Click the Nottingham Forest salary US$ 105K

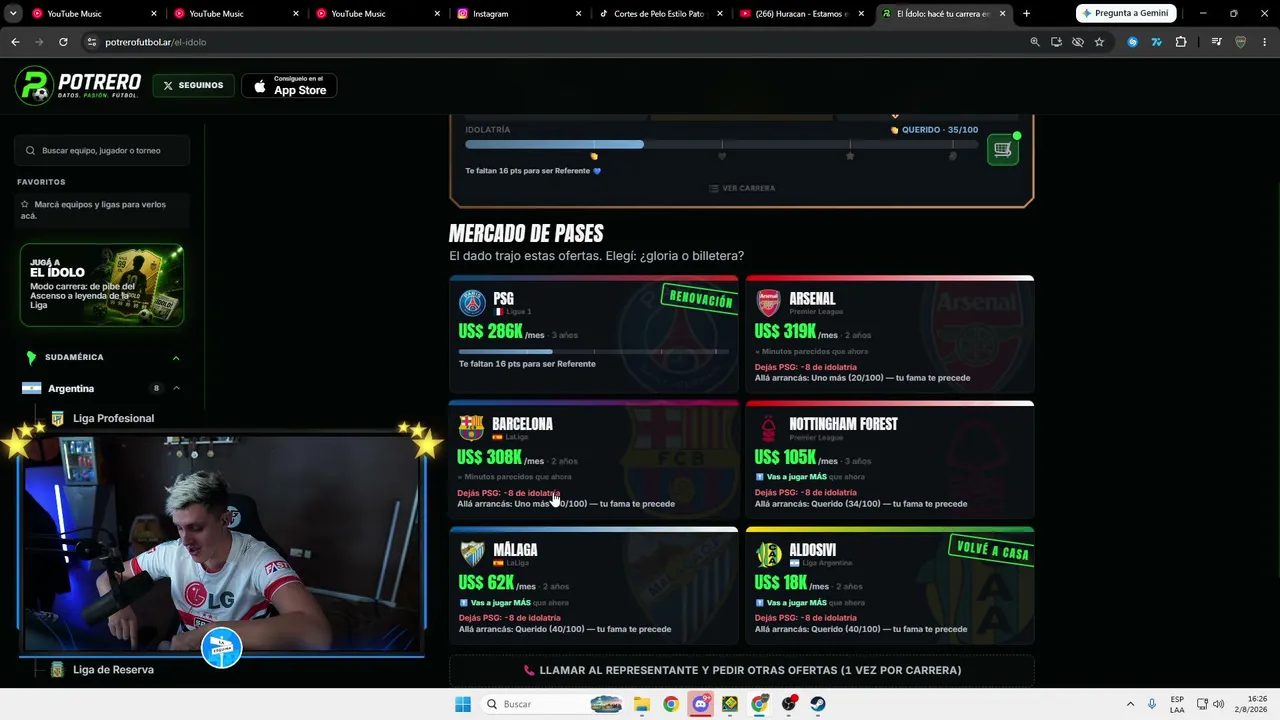pyautogui.click(x=785, y=458)
